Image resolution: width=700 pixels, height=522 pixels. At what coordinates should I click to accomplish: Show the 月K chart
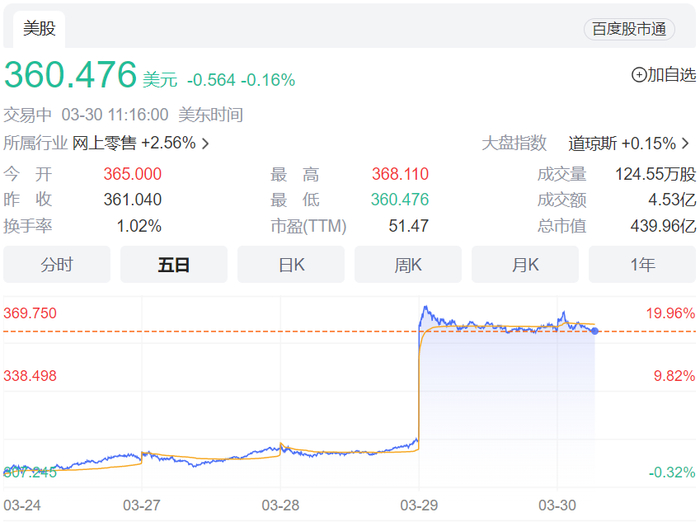[525, 265]
